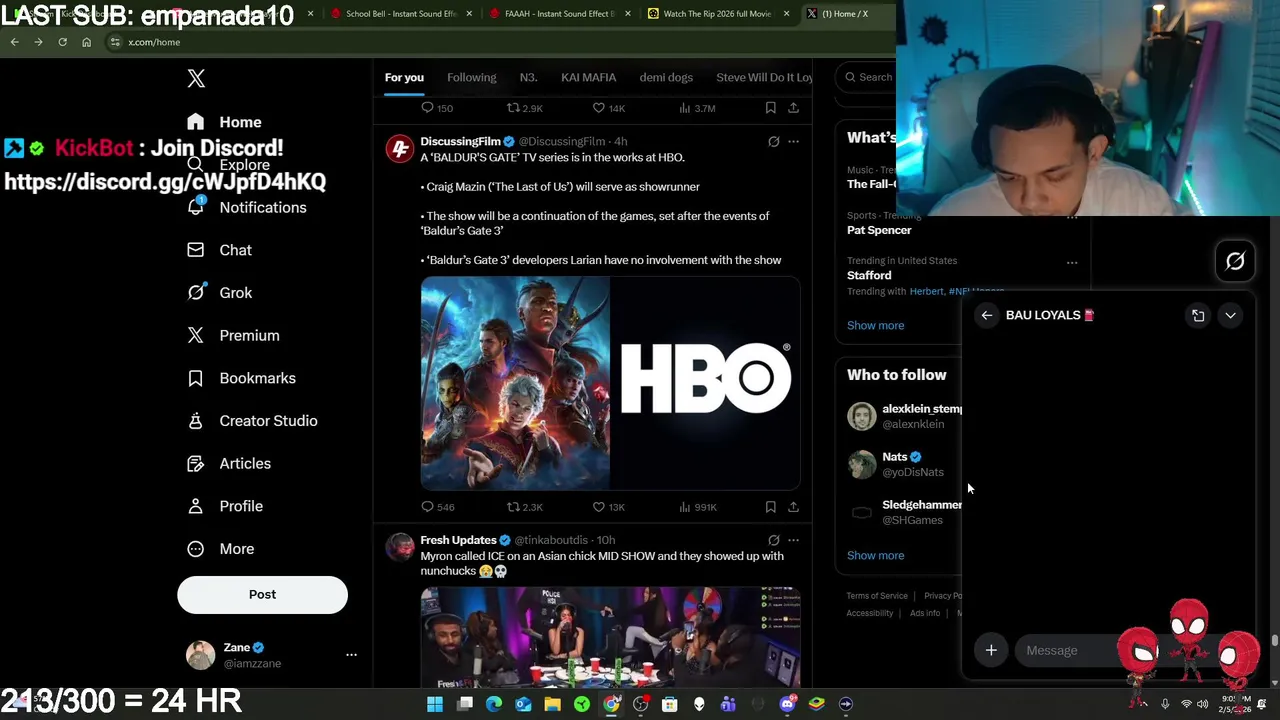Switch to the N3. tab
The image size is (1280, 720).
[x=528, y=77]
